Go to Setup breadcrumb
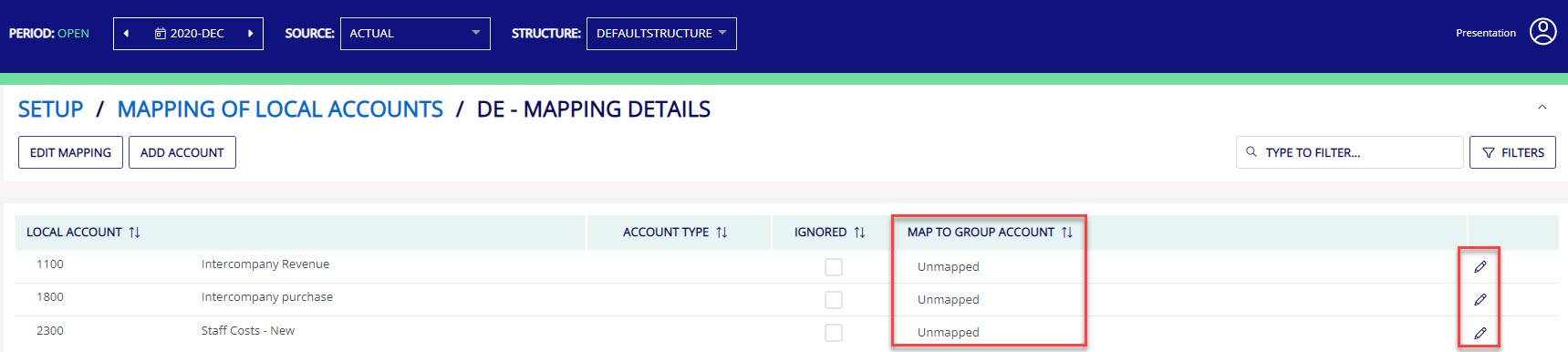 click(x=50, y=109)
